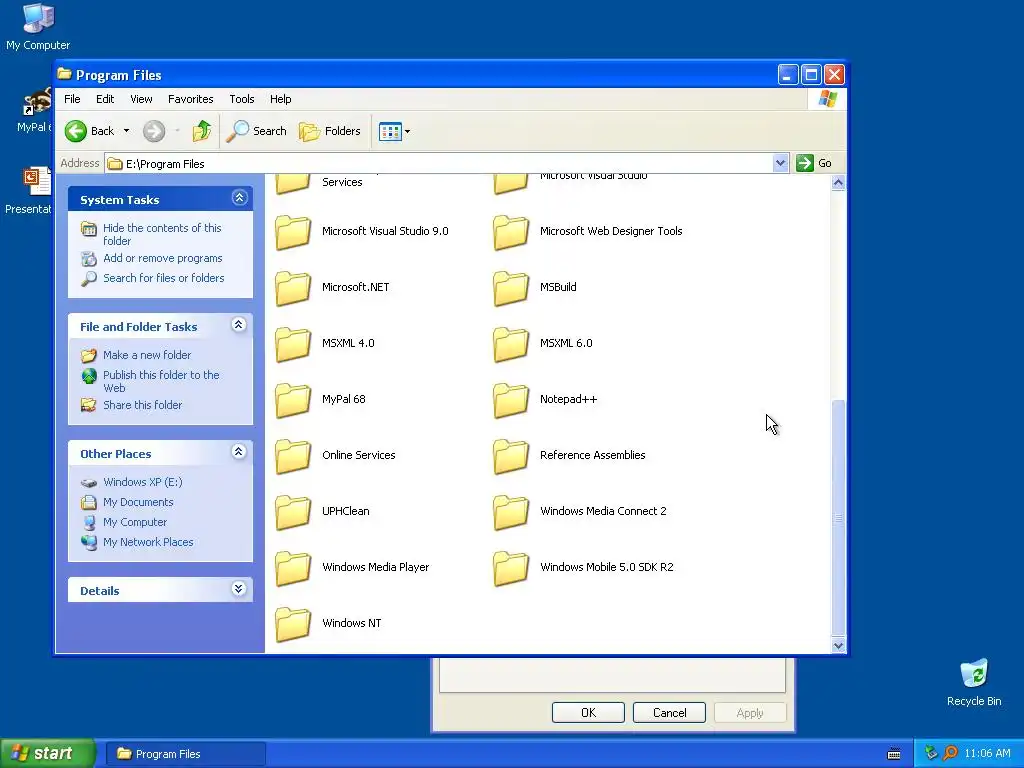Click the Program Files taskbar button
Viewport: 1024px width, 768px height.
pyautogui.click(x=185, y=754)
